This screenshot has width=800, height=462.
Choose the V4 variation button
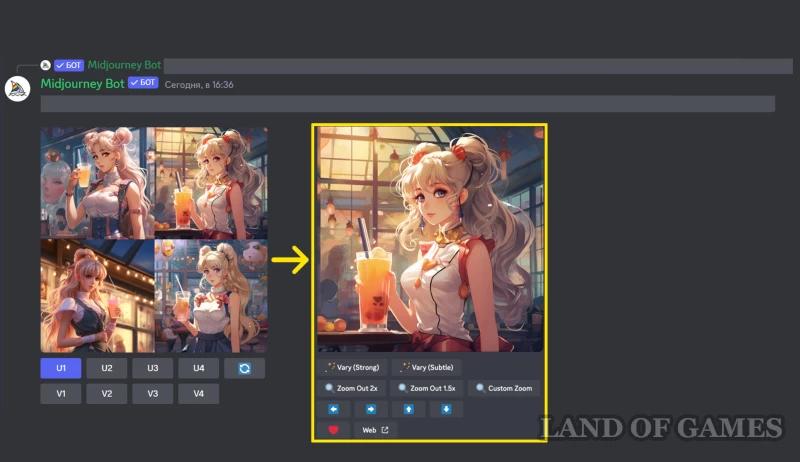[198, 394]
